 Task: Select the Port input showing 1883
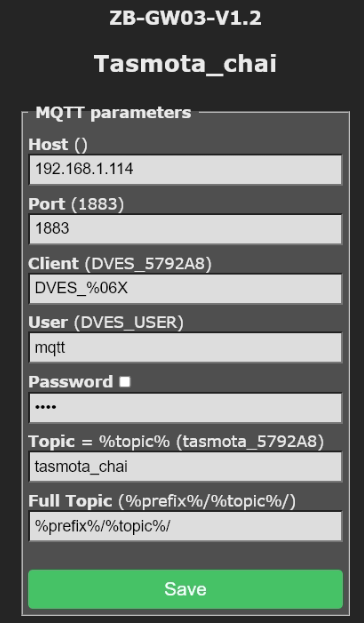pyautogui.click(x=185, y=229)
